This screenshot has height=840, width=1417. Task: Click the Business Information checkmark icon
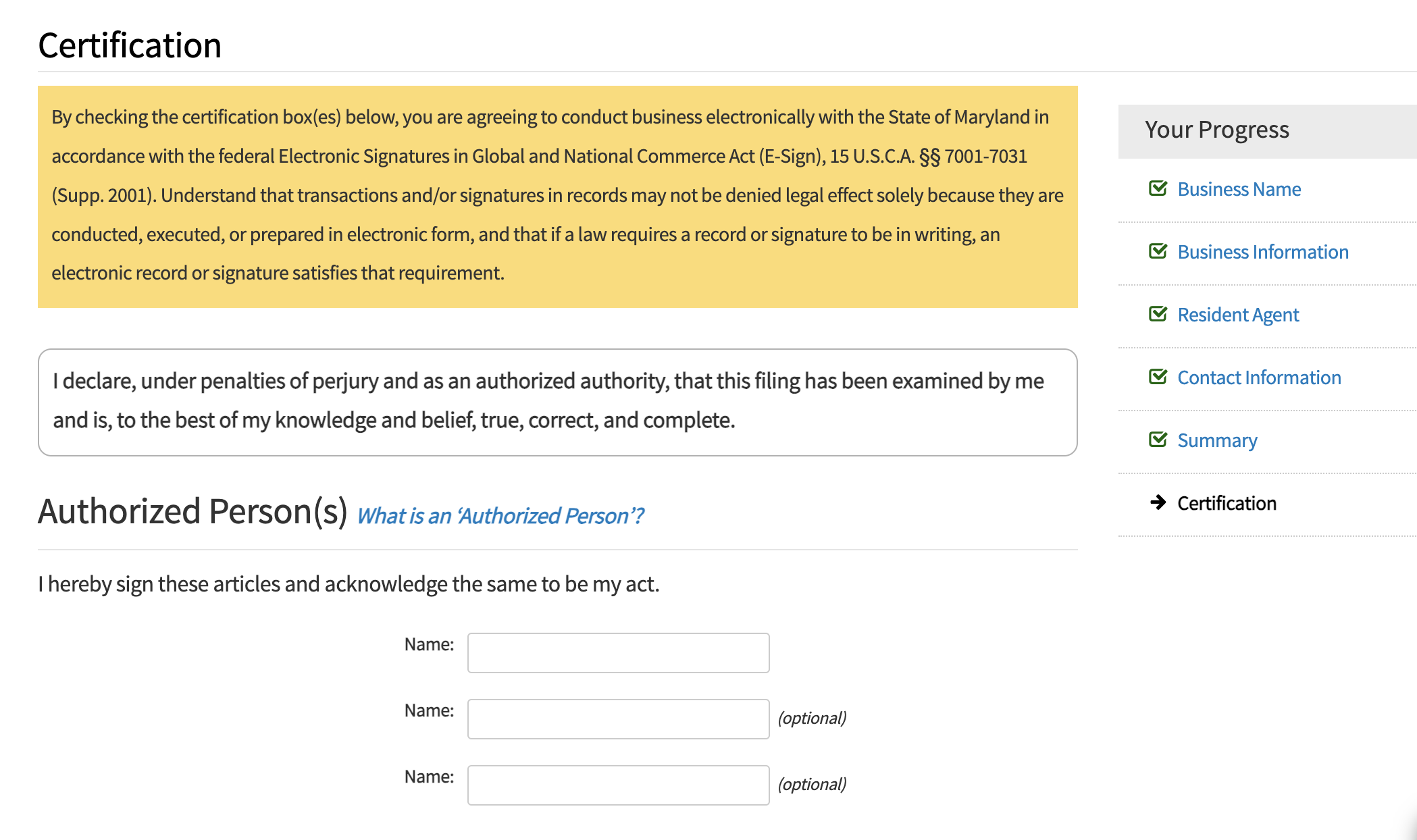1158,251
